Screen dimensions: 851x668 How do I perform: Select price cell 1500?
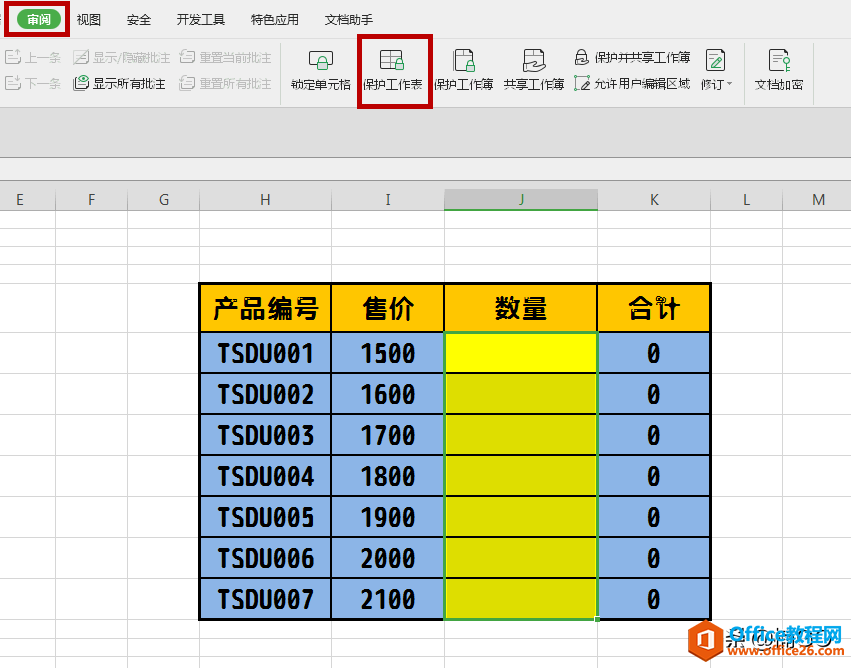388,353
